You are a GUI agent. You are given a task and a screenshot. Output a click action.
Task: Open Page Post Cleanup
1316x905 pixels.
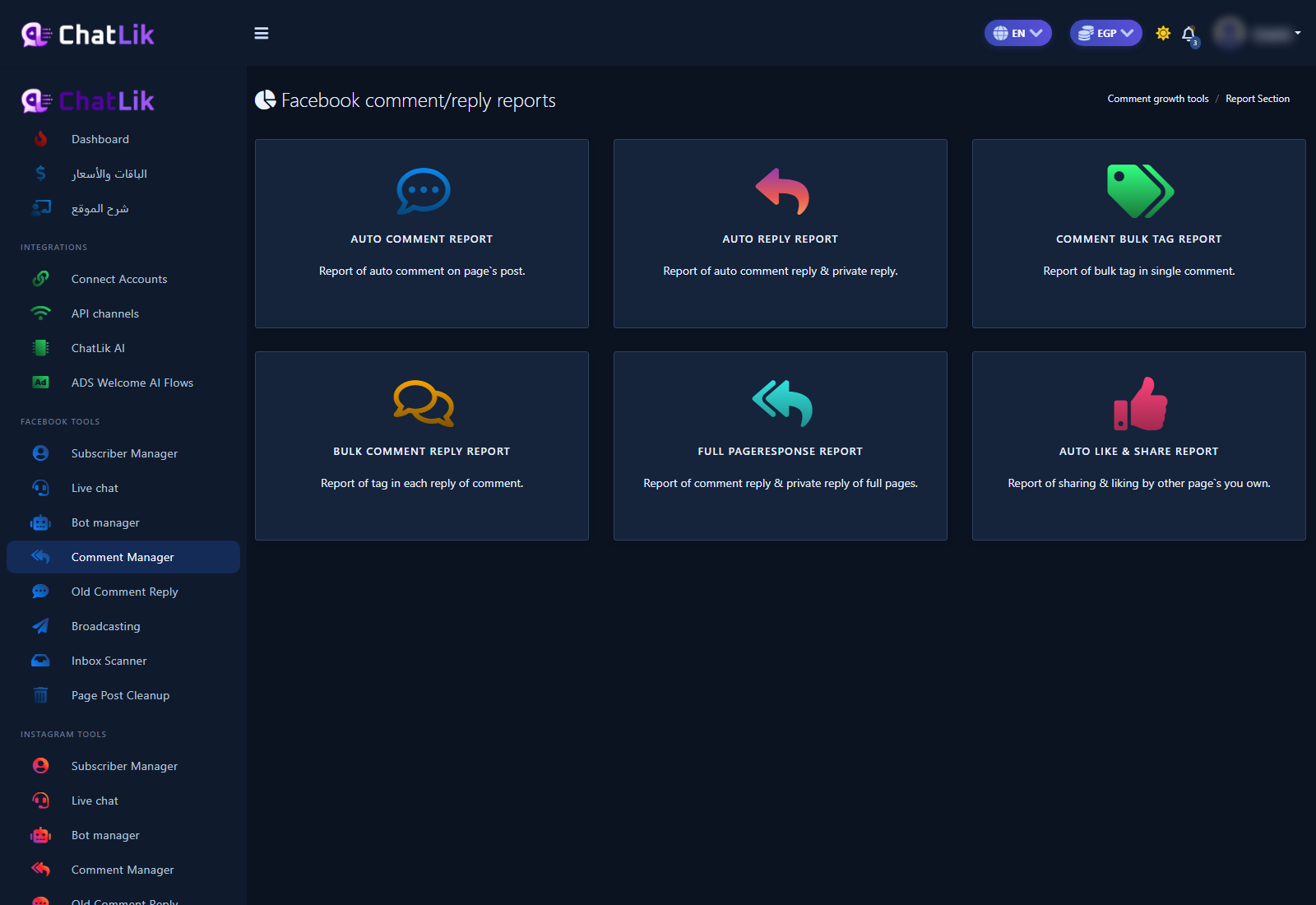123,695
